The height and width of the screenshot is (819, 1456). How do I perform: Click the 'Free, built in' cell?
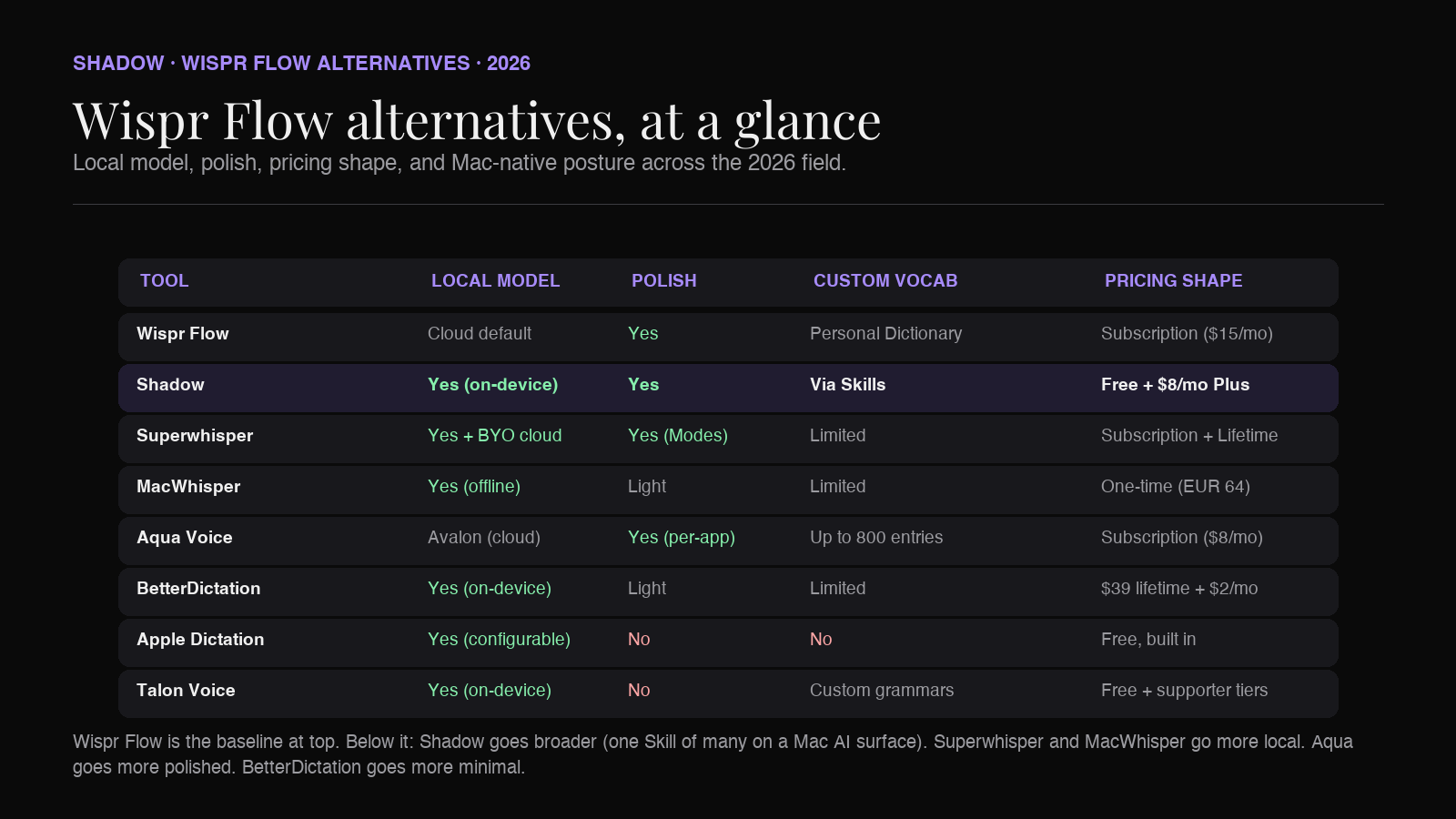pyautogui.click(x=1148, y=640)
